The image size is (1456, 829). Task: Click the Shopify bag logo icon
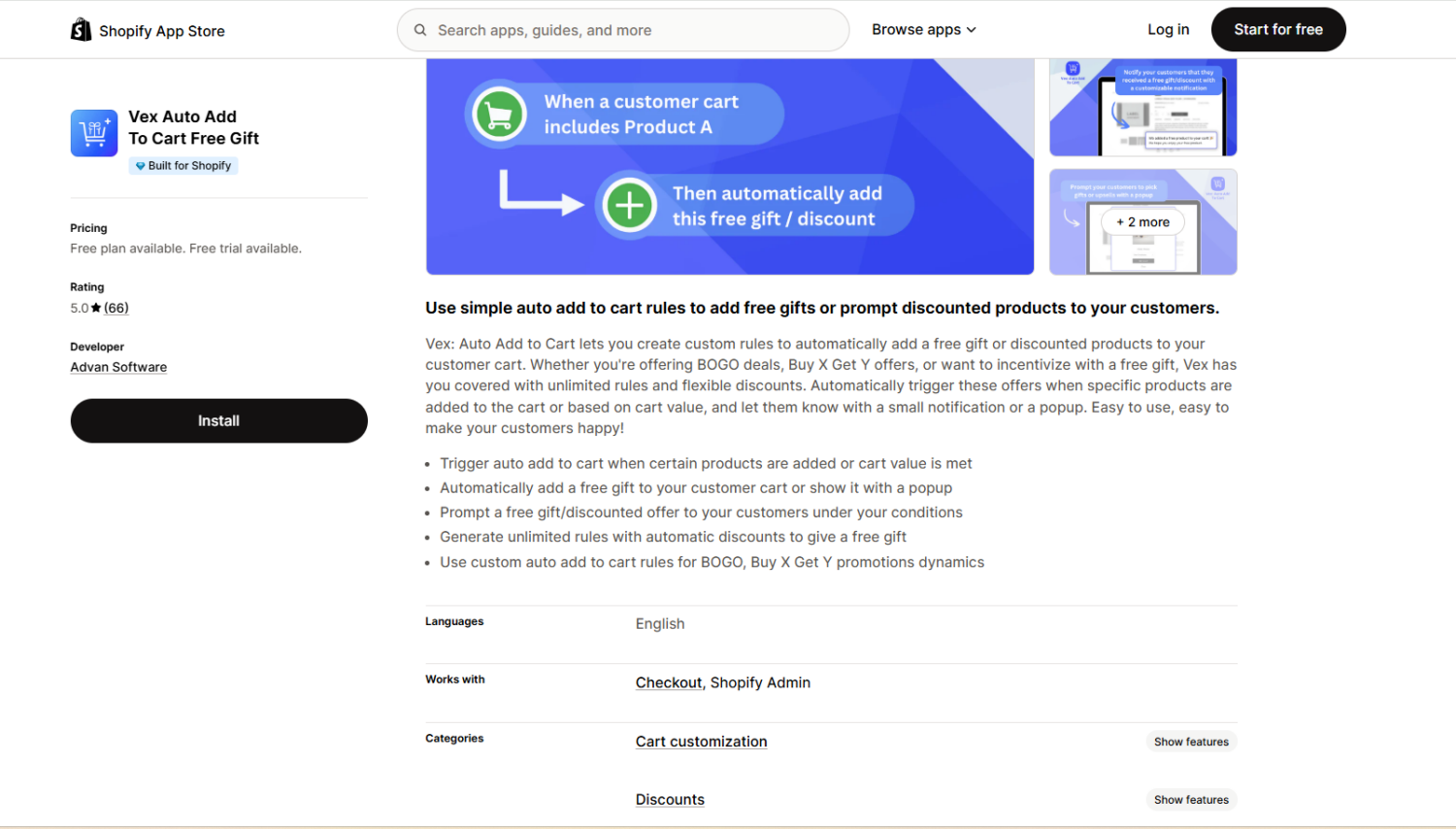(81, 30)
